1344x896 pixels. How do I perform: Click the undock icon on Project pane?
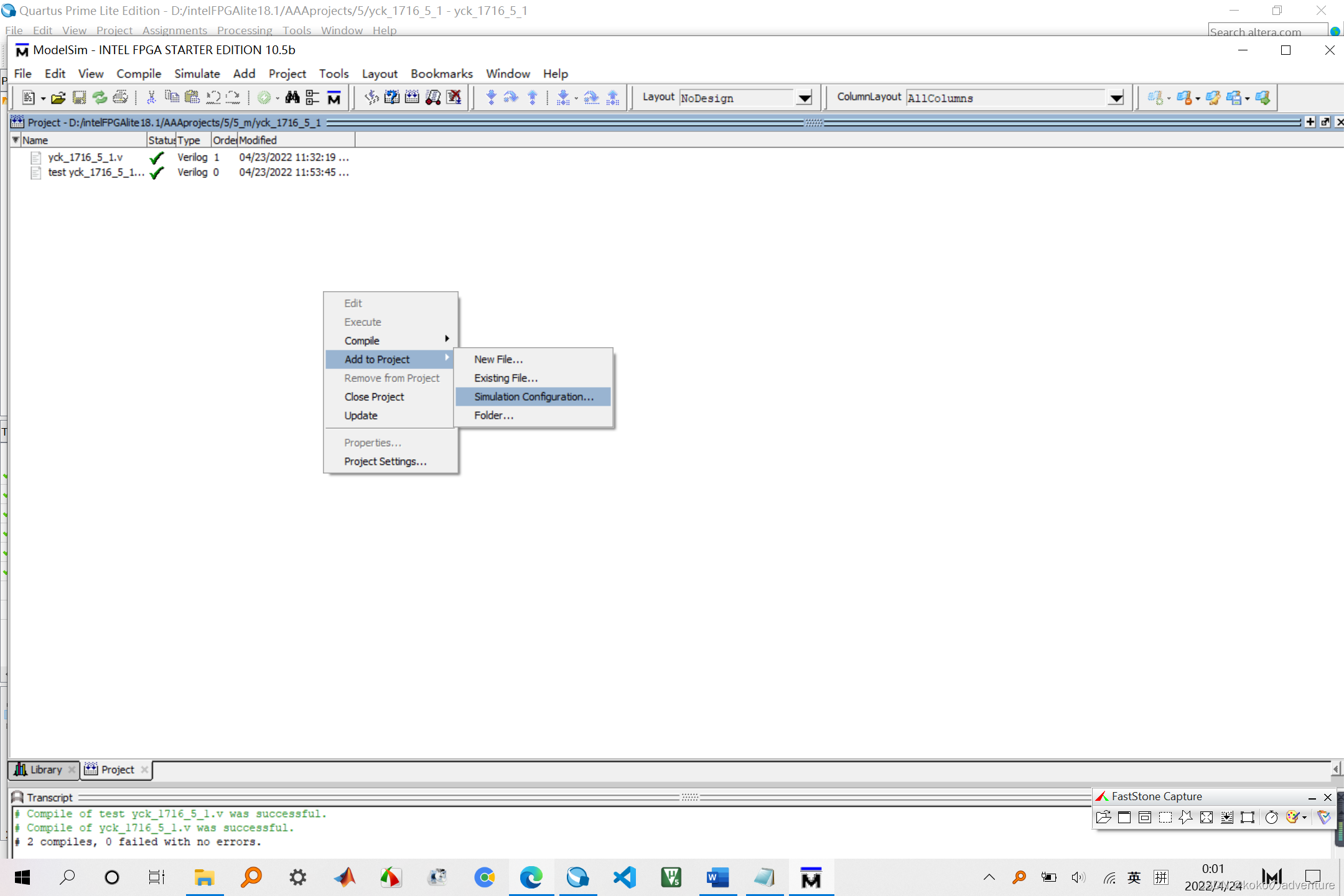(1325, 122)
